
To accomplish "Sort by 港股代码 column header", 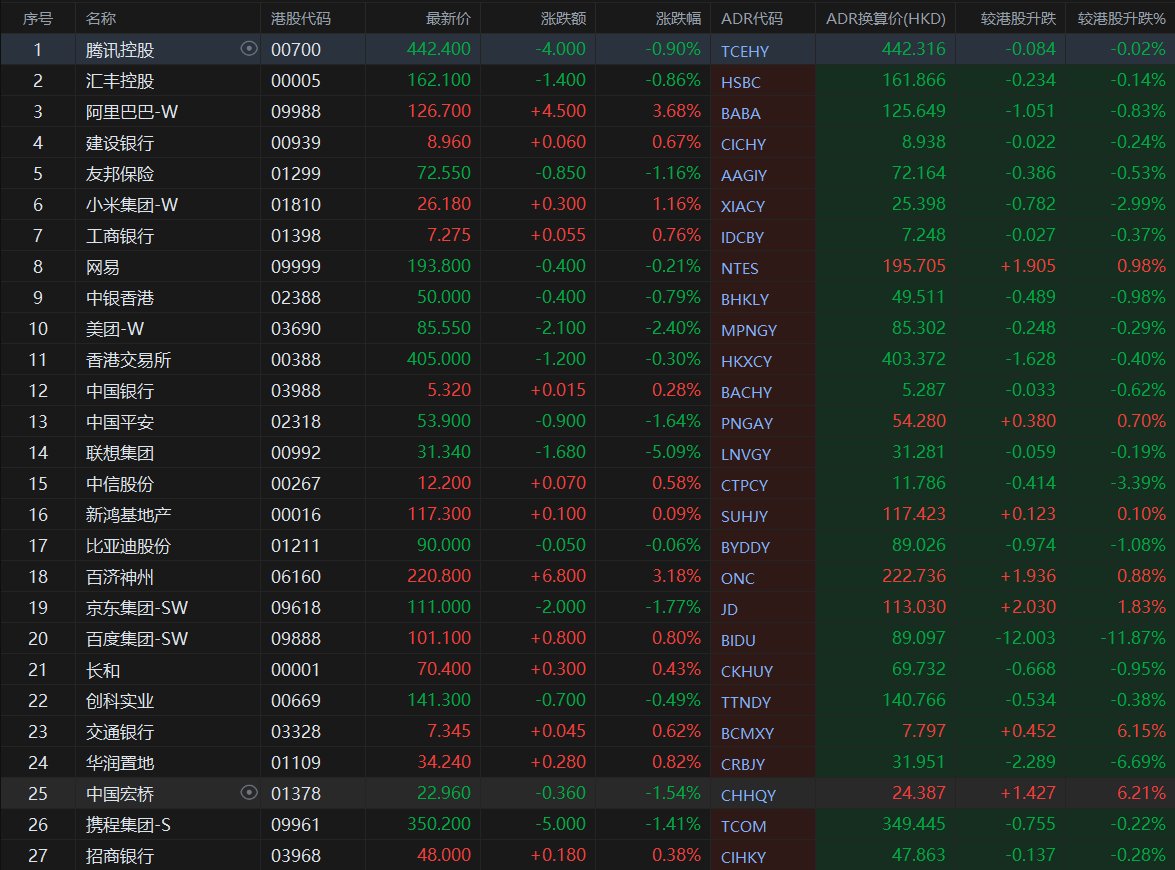I will pos(300,18).
